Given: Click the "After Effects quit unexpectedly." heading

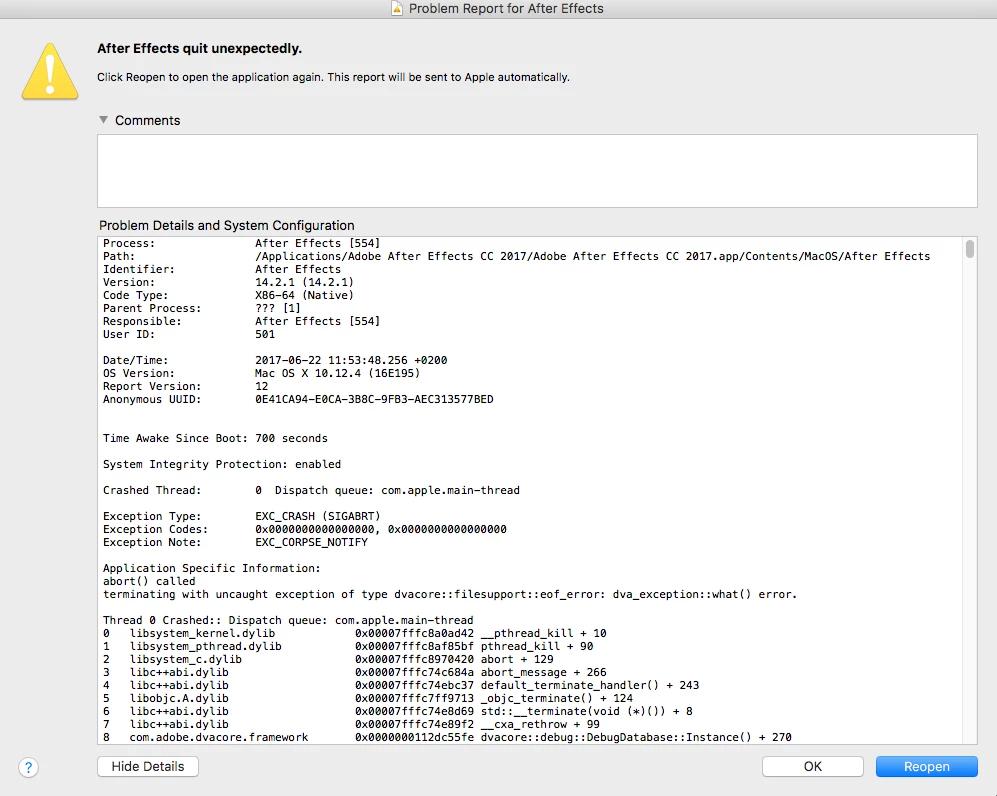Looking at the screenshot, I should click(x=199, y=48).
